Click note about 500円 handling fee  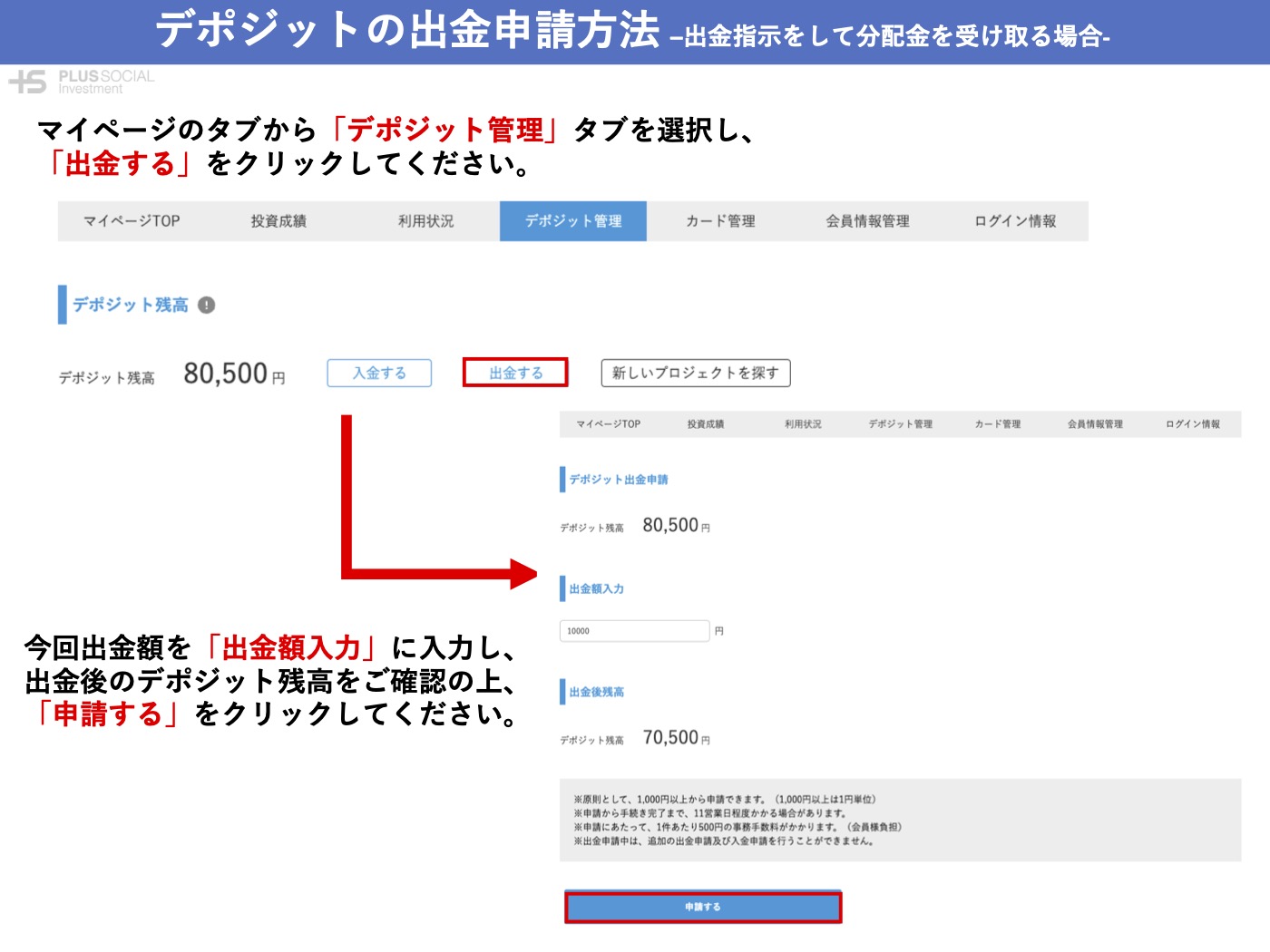click(738, 827)
